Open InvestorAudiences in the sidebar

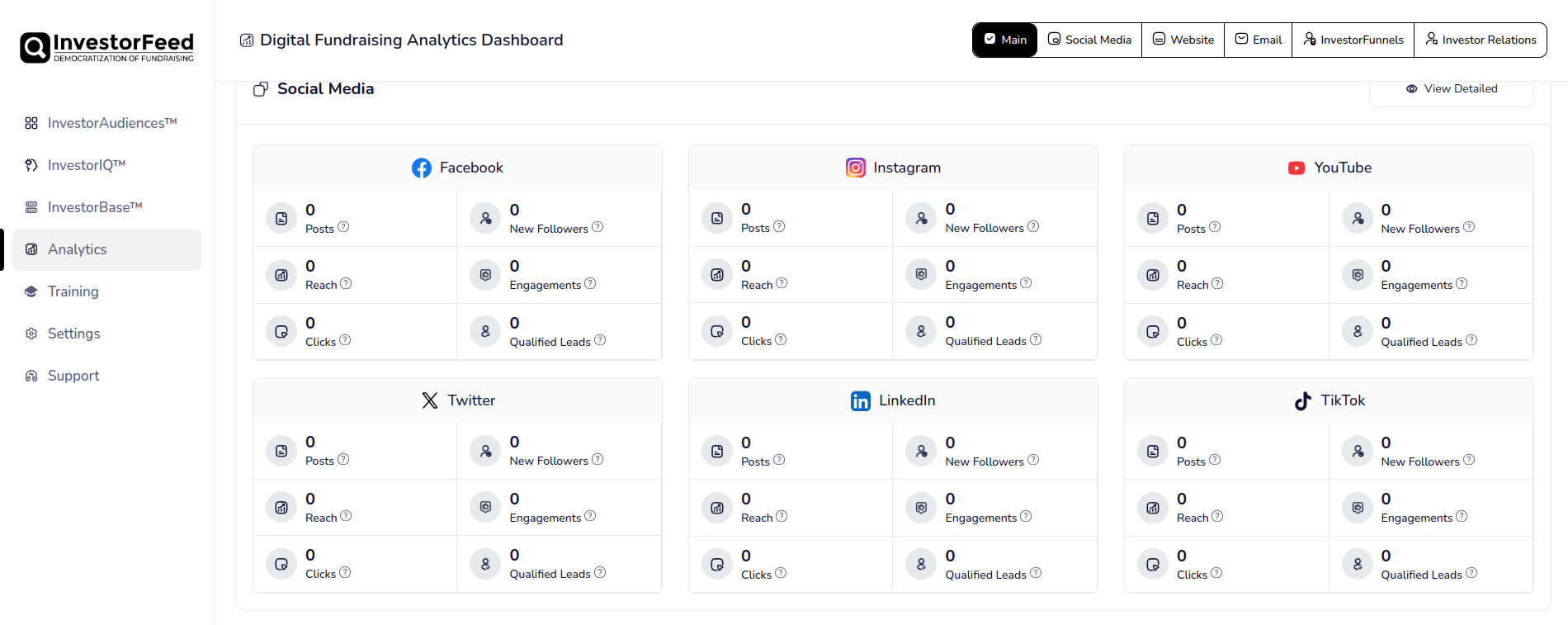[111, 123]
